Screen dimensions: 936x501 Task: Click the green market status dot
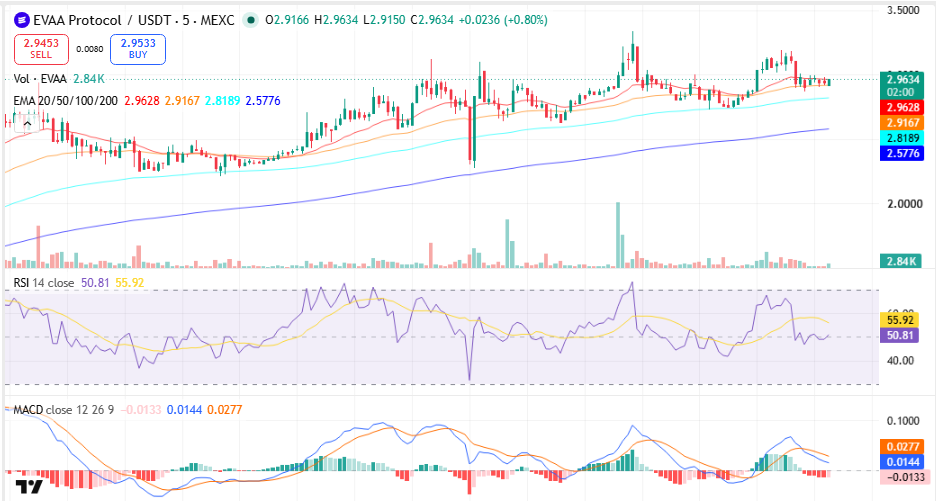(251, 20)
